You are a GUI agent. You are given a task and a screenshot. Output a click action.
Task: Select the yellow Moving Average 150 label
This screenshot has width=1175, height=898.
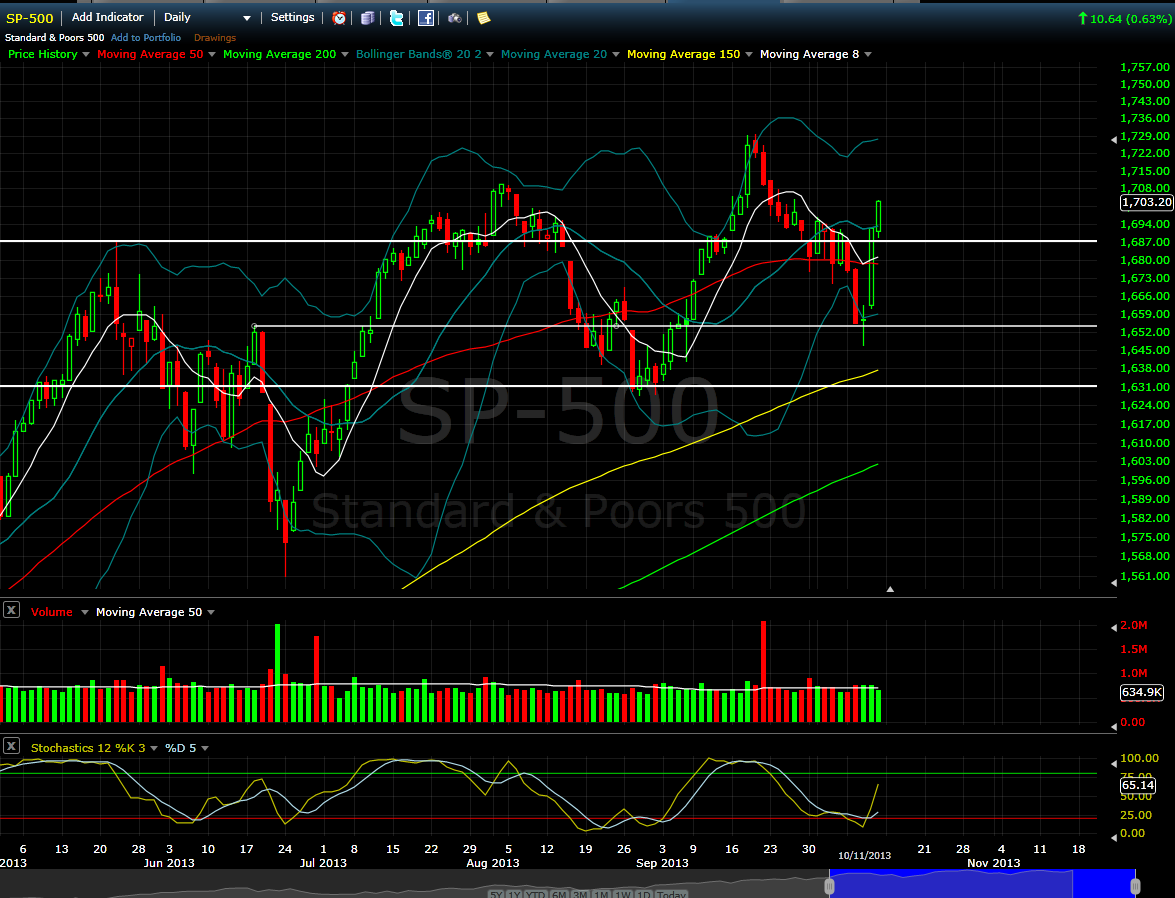[683, 54]
